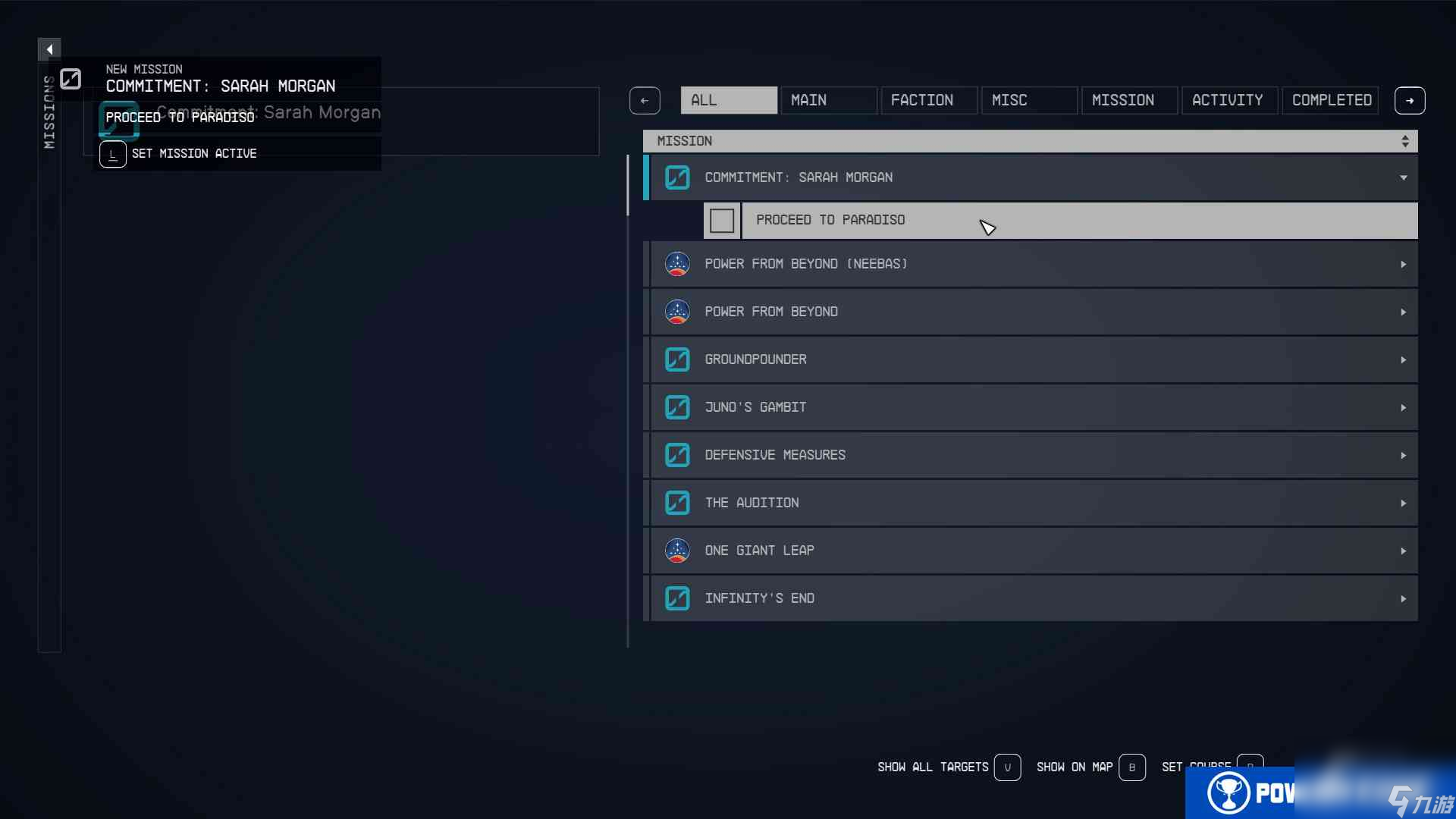
Task: Click the Constellation faction icon next to Commitment
Action: [677, 177]
